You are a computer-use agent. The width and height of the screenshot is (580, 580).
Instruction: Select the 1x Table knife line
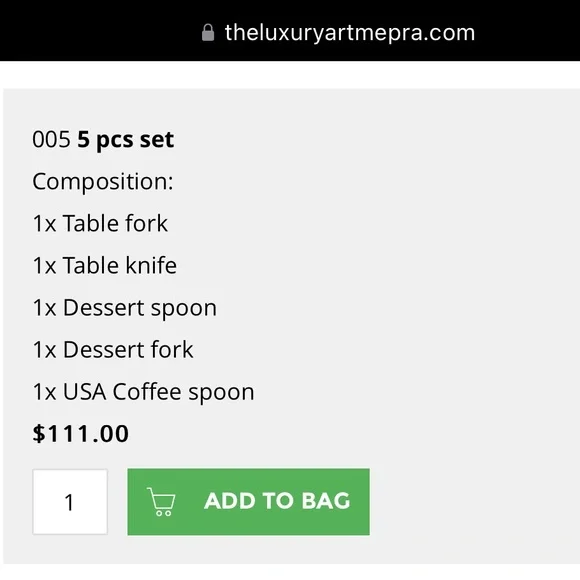[105, 266]
